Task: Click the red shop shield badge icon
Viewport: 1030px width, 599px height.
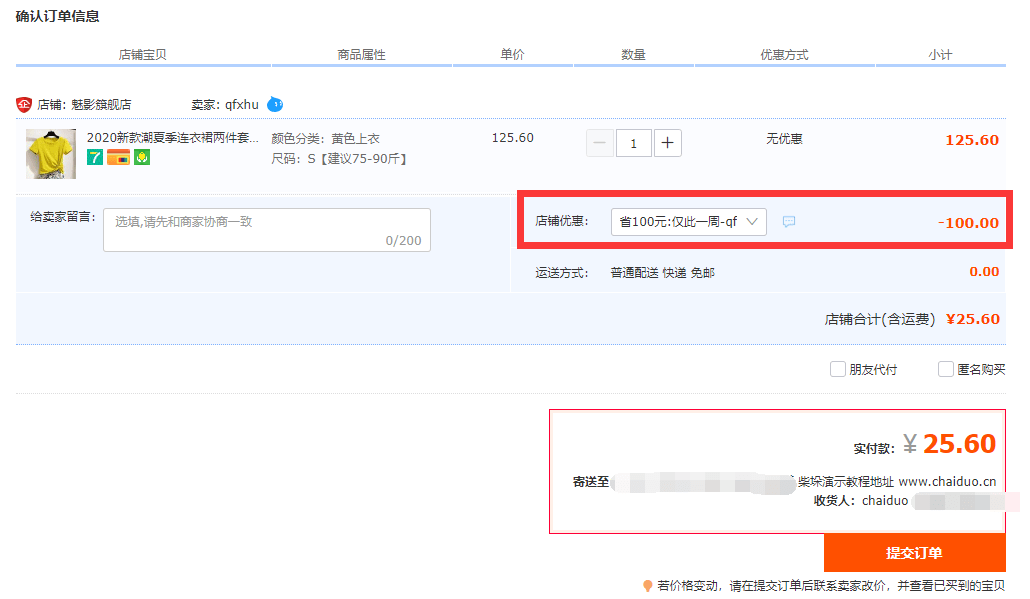Action: (x=24, y=104)
